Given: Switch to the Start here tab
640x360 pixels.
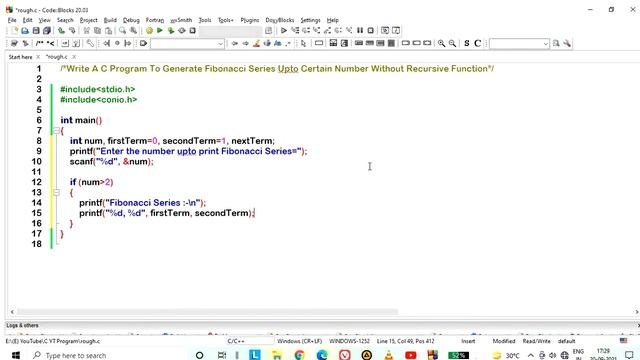Looking at the screenshot, I should (20, 57).
